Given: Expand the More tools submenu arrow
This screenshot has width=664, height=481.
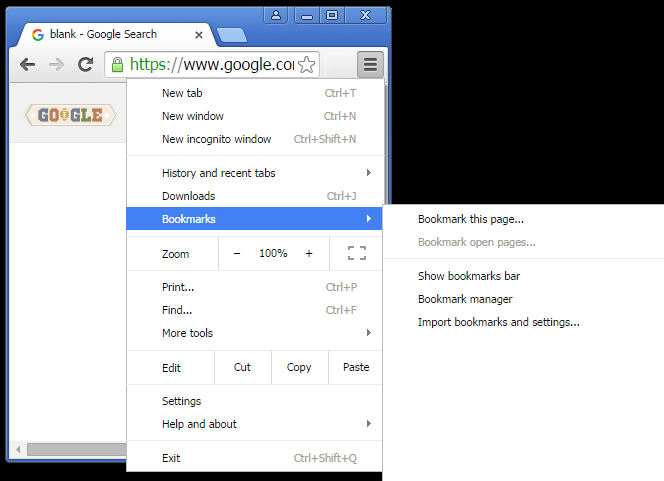Looking at the screenshot, I should pyautogui.click(x=369, y=333).
